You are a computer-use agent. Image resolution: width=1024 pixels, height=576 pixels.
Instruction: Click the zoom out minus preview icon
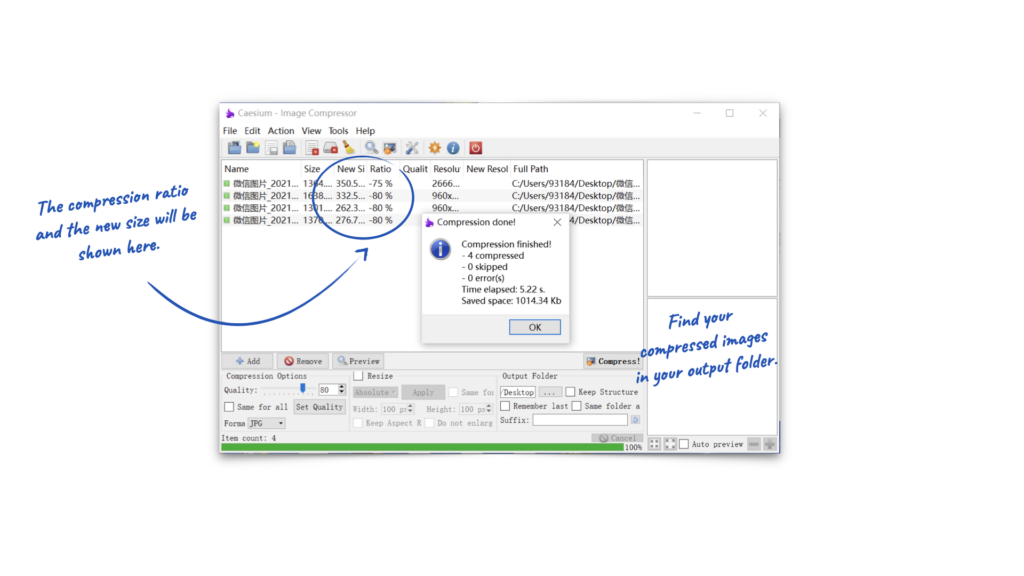coord(754,444)
